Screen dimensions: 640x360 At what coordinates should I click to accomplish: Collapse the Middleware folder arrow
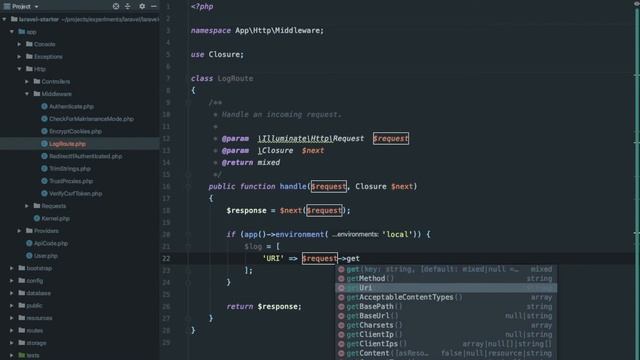pyautogui.click(x=27, y=94)
